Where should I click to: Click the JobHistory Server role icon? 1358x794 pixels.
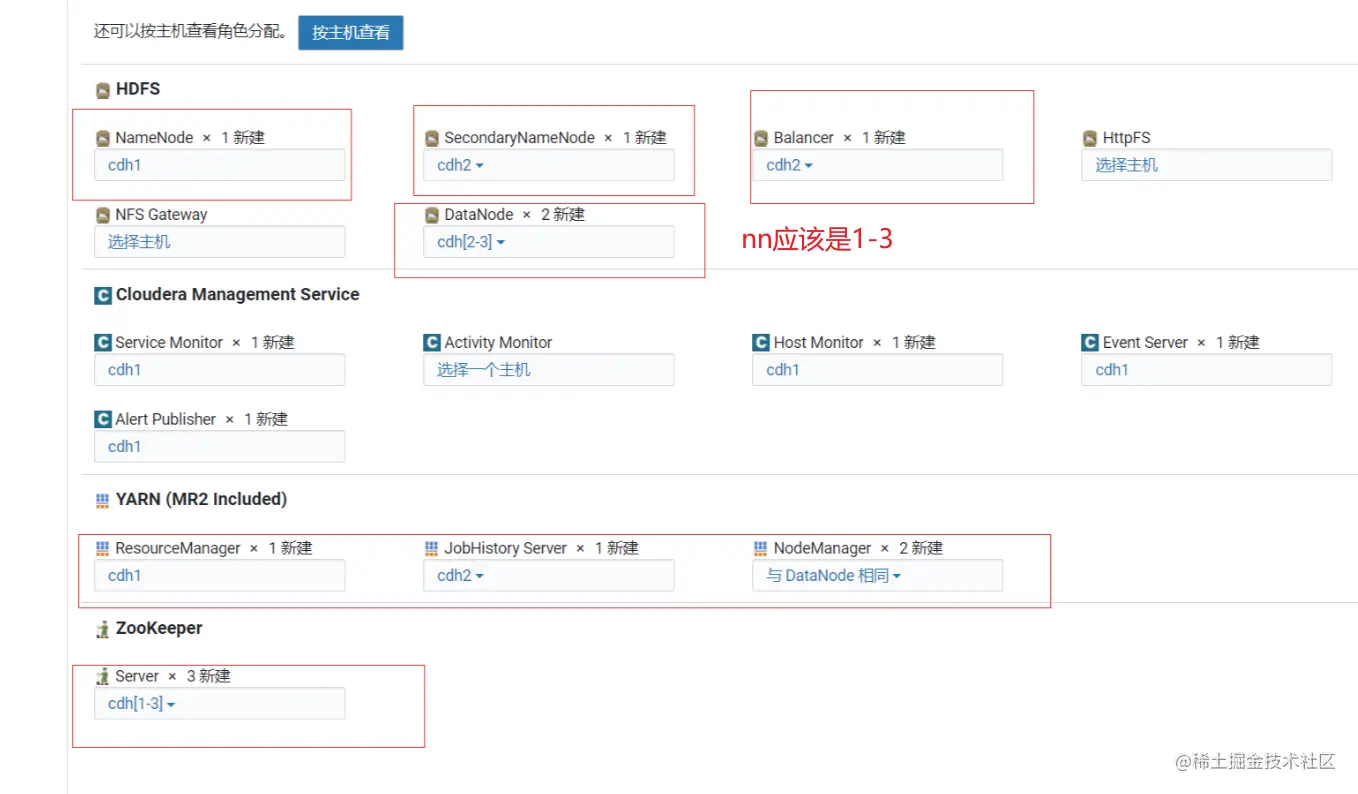431,549
